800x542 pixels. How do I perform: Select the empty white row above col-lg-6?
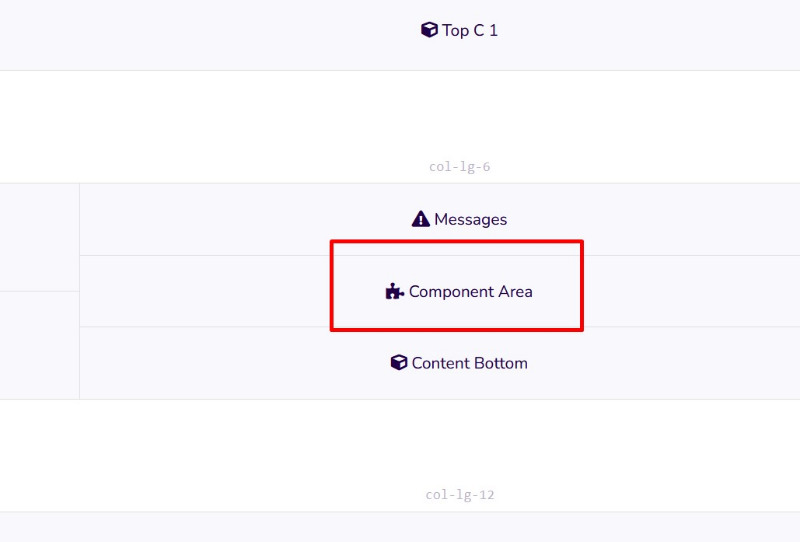click(x=400, y=115)
